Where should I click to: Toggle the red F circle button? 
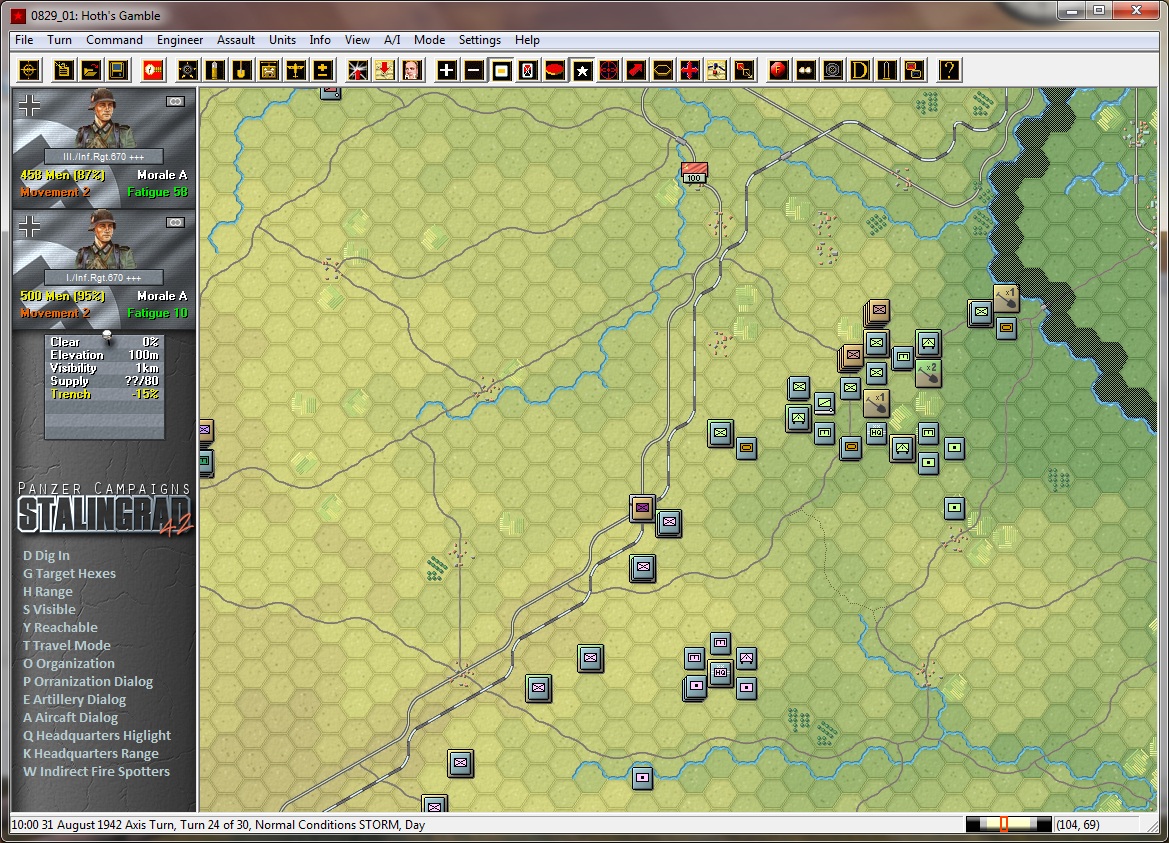779,70
